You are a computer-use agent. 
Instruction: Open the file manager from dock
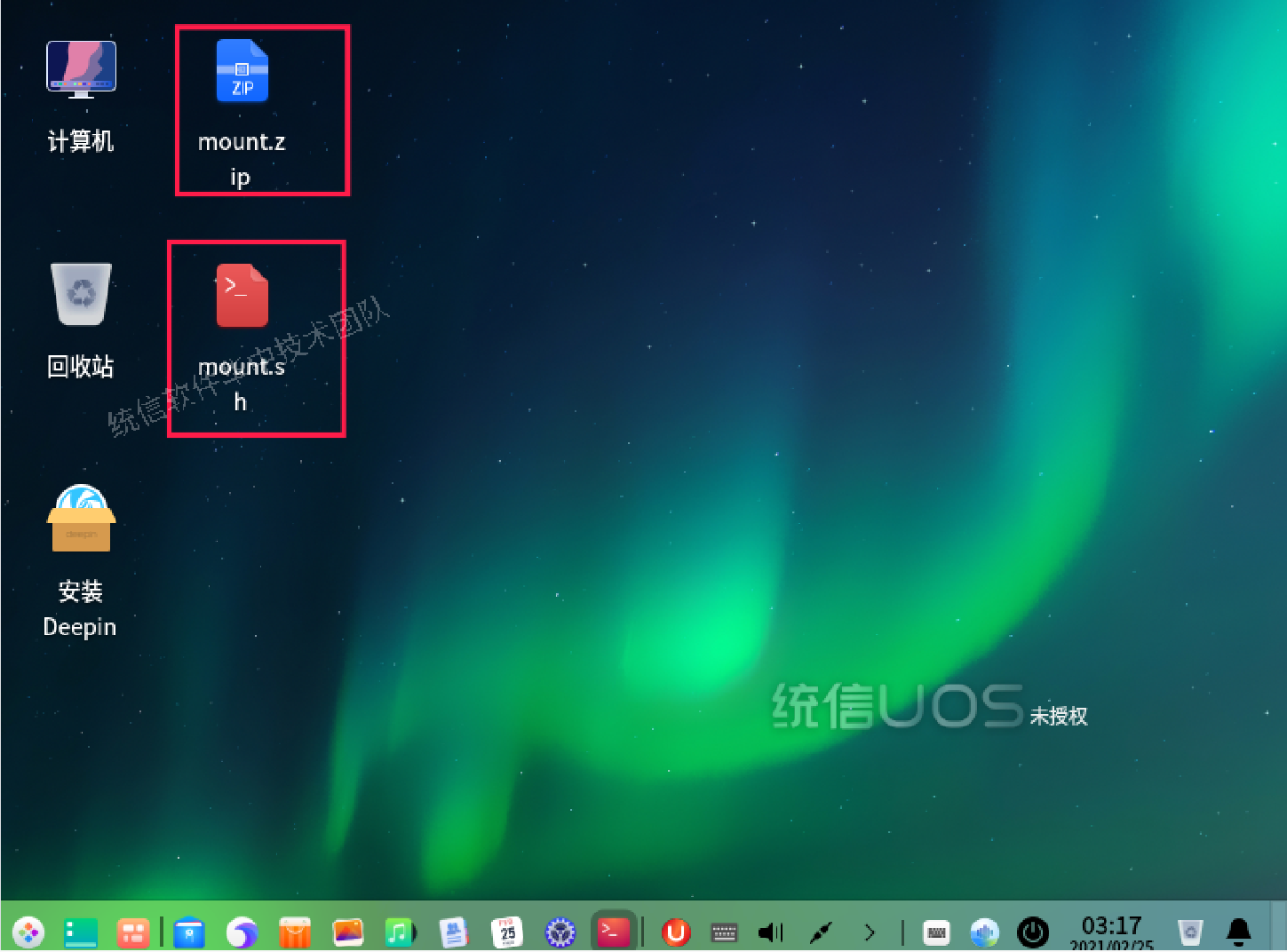[189, 932]
